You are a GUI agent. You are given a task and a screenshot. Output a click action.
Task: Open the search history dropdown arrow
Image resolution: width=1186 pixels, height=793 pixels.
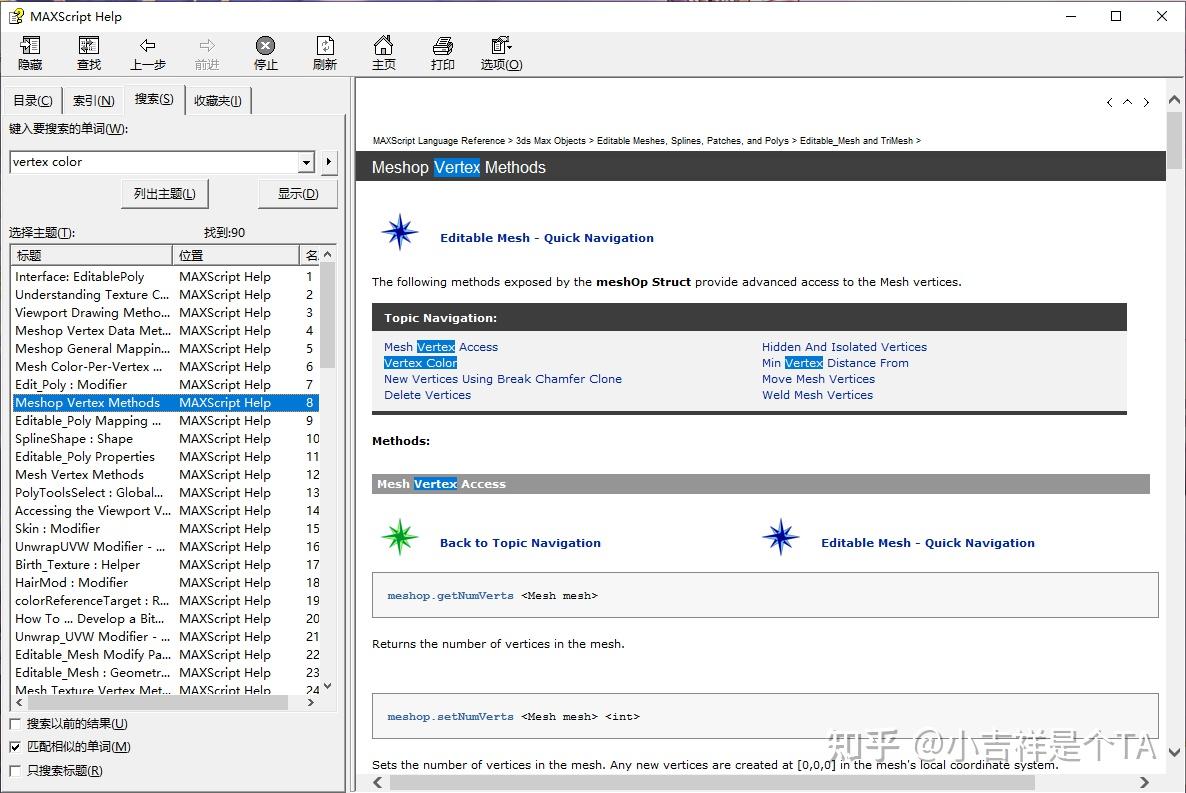pos(308,162)
